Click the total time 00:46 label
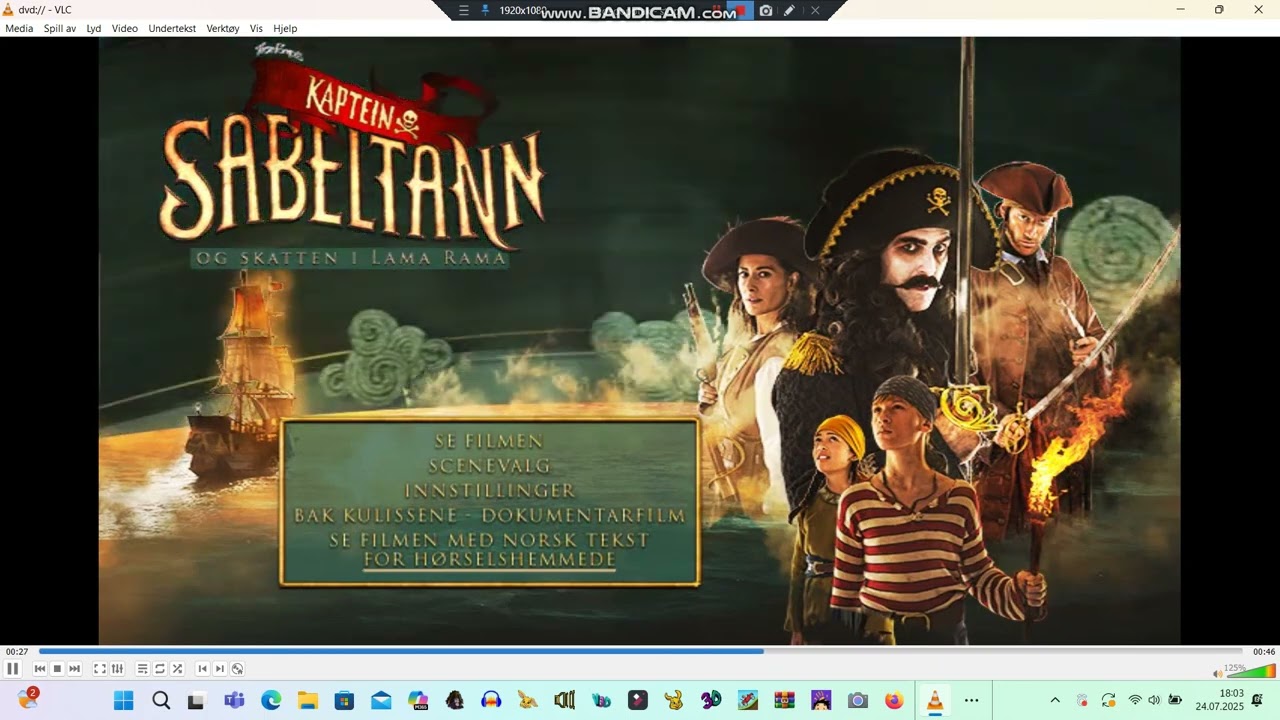 [1264, 652]
